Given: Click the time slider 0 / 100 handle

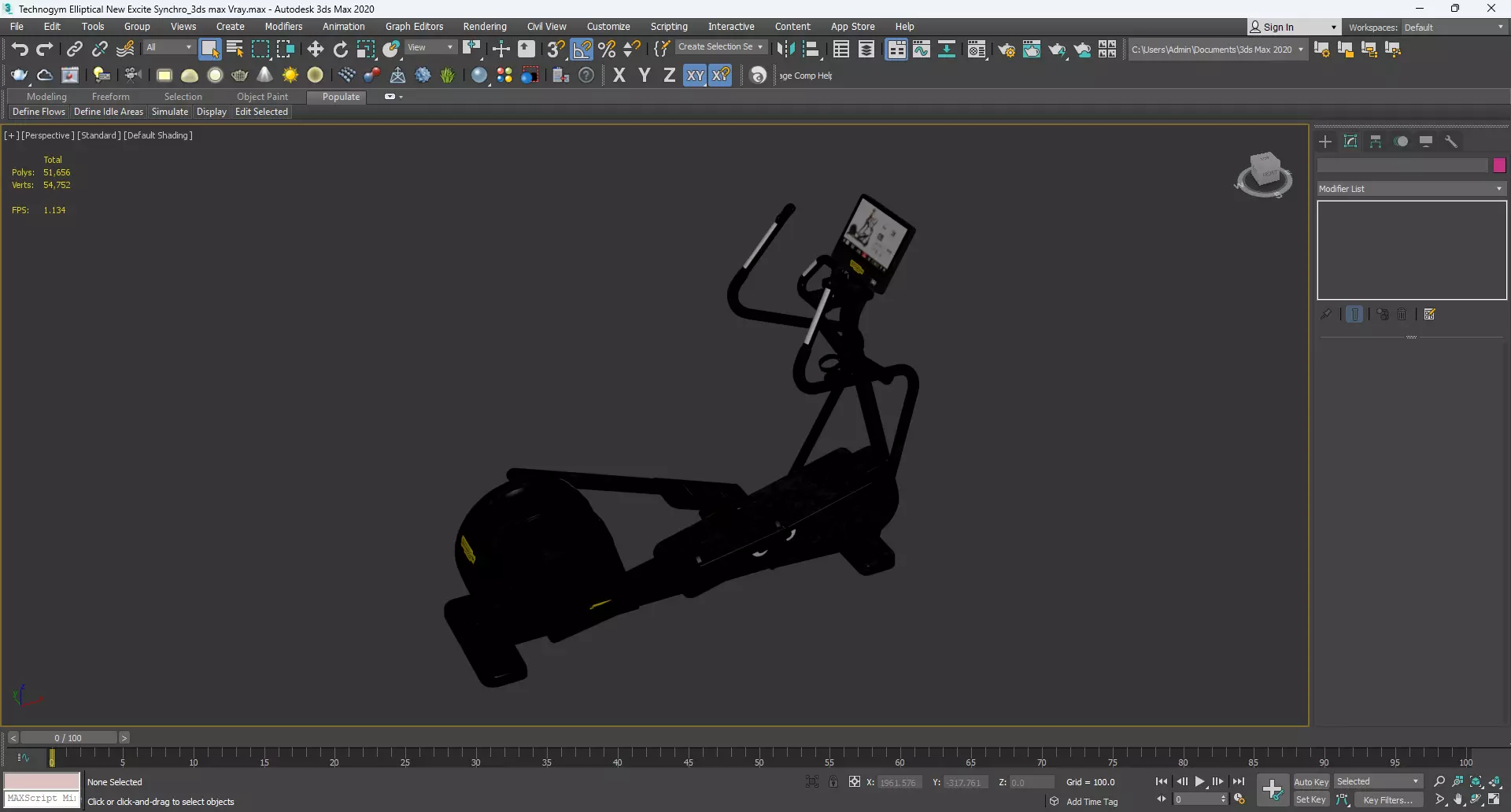Looking at the screenshot, I should 68,738.
